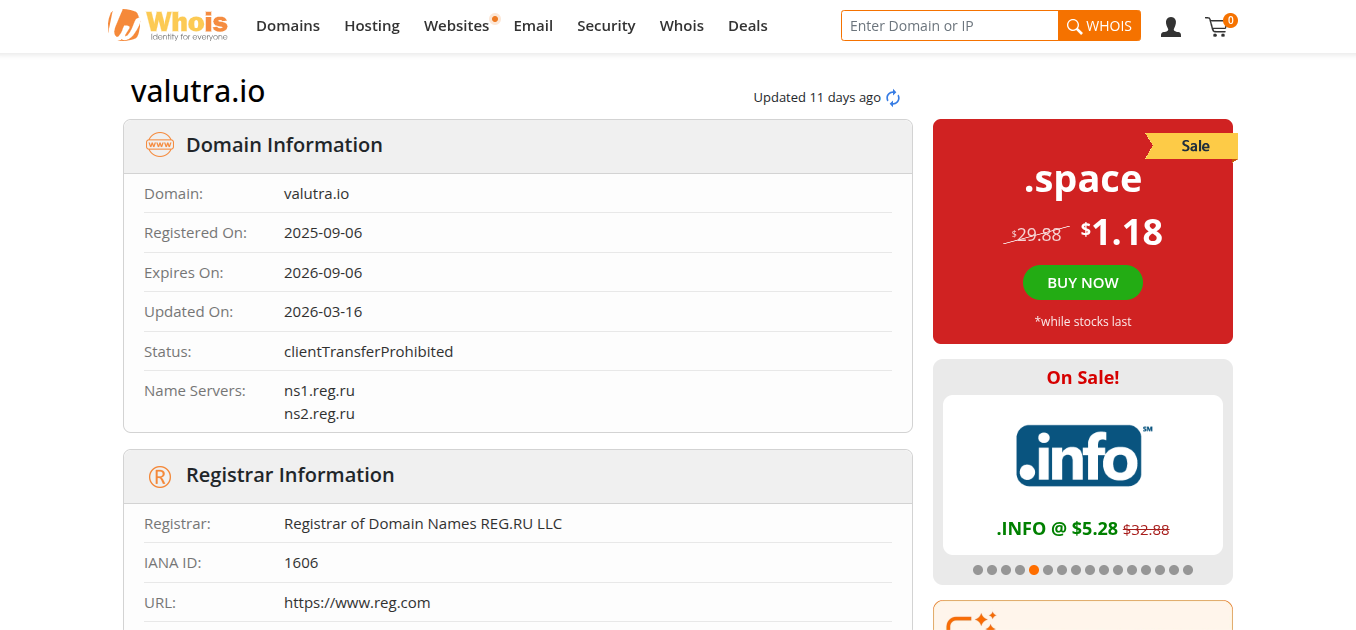This screenshot has width=1356, height=630.
Task: Open the Whois menu item
Action: coord(682,26)
